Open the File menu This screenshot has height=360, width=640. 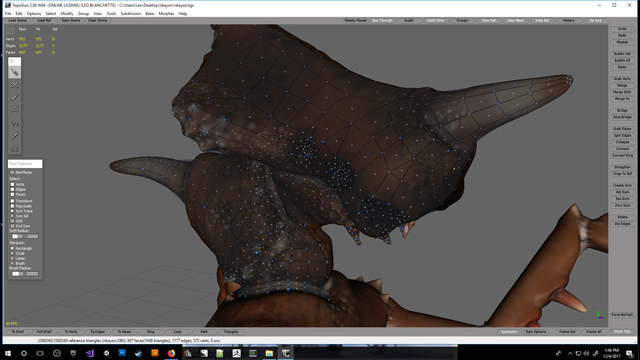coord(8,13)
